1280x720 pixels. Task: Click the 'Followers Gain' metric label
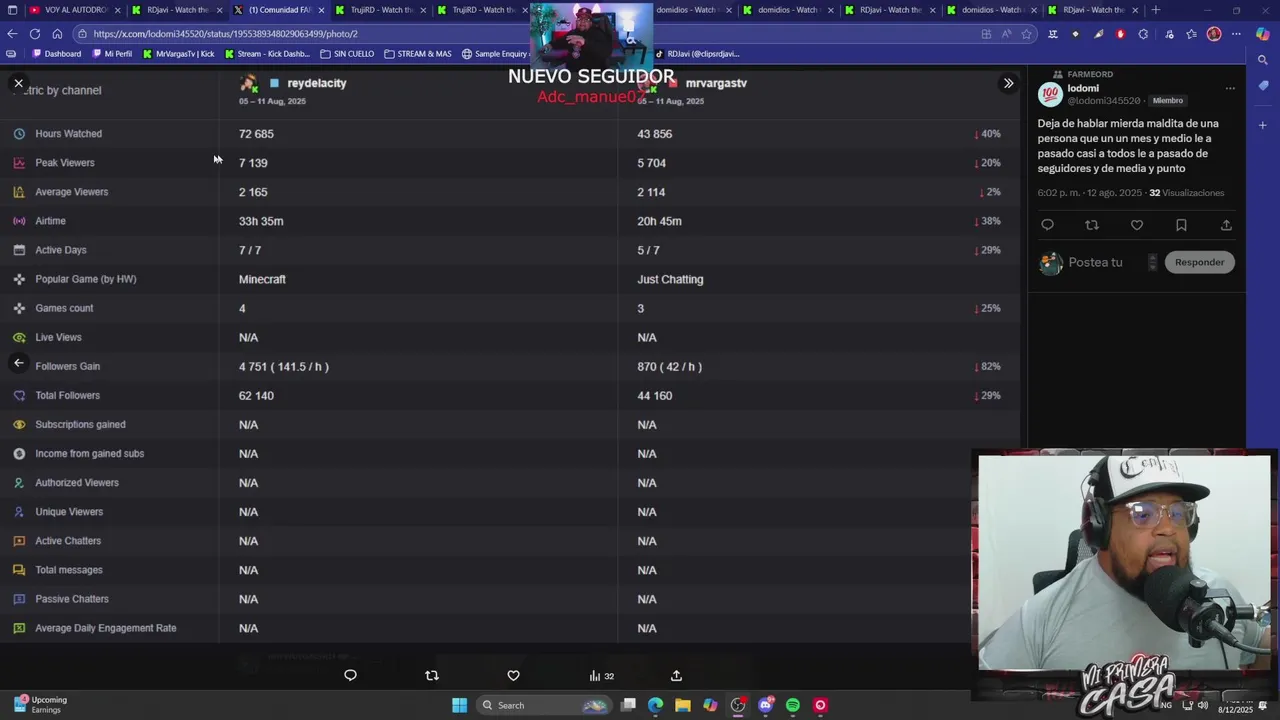[x=67, y=367]
